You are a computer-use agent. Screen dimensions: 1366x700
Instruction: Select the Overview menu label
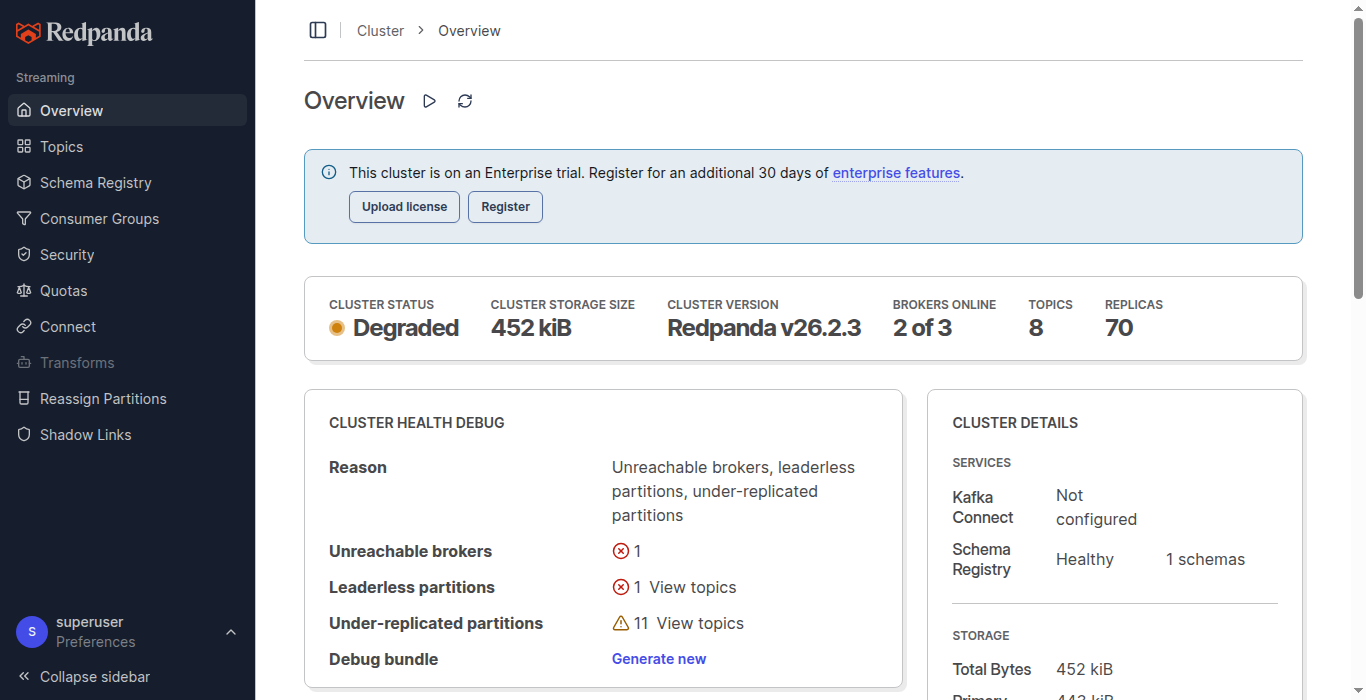point(71,111)
